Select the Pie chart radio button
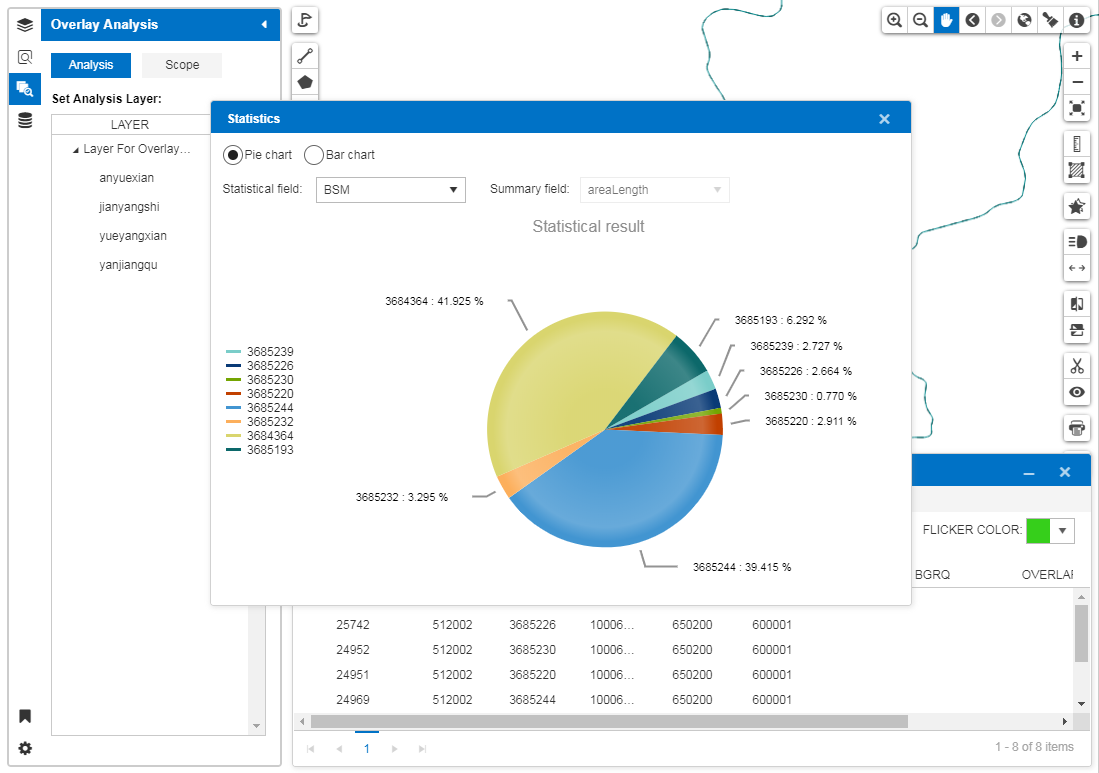The height and width of the screenshot is (773, 1099). coord(233,155)
